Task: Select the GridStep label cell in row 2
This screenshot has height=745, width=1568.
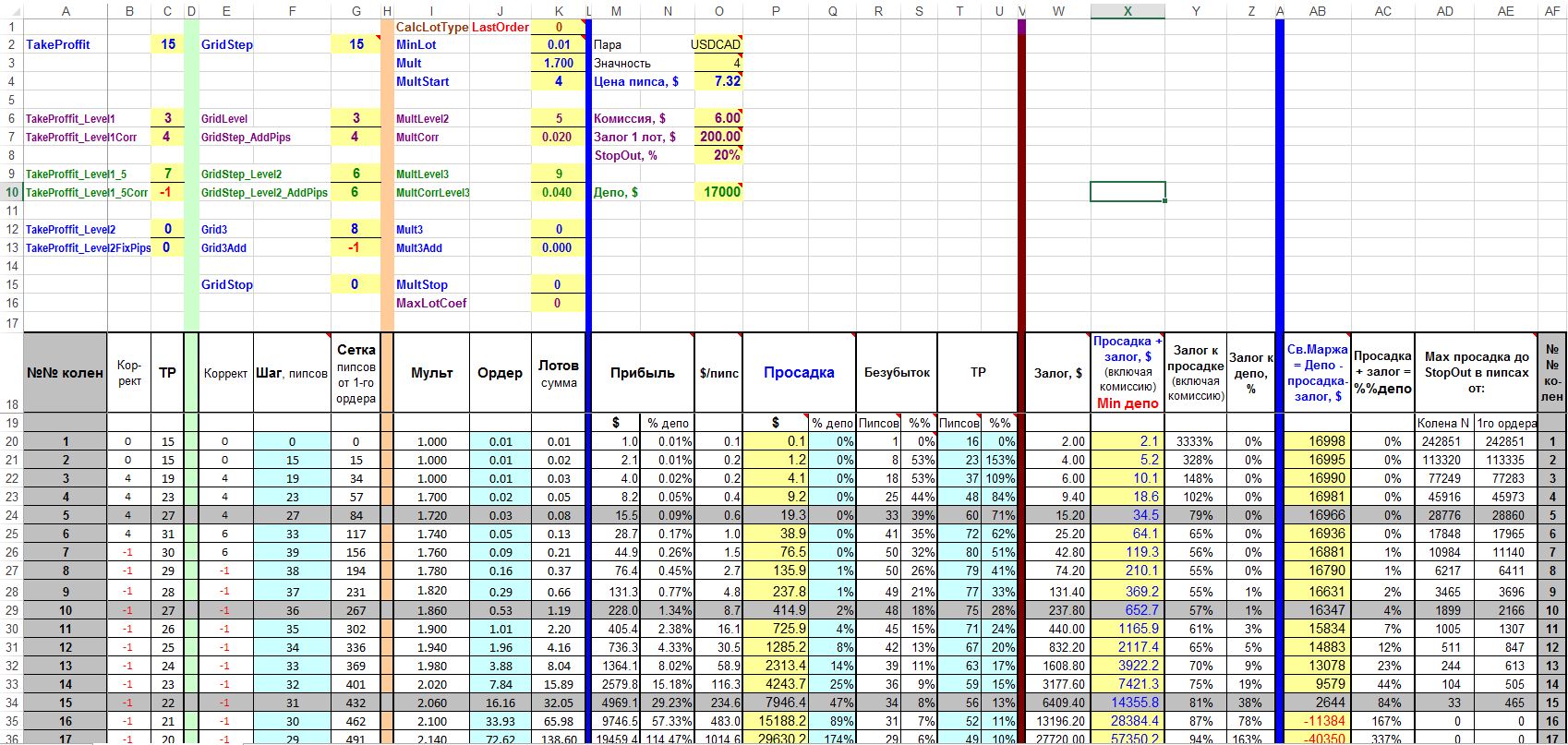Action: pos(227,44)
